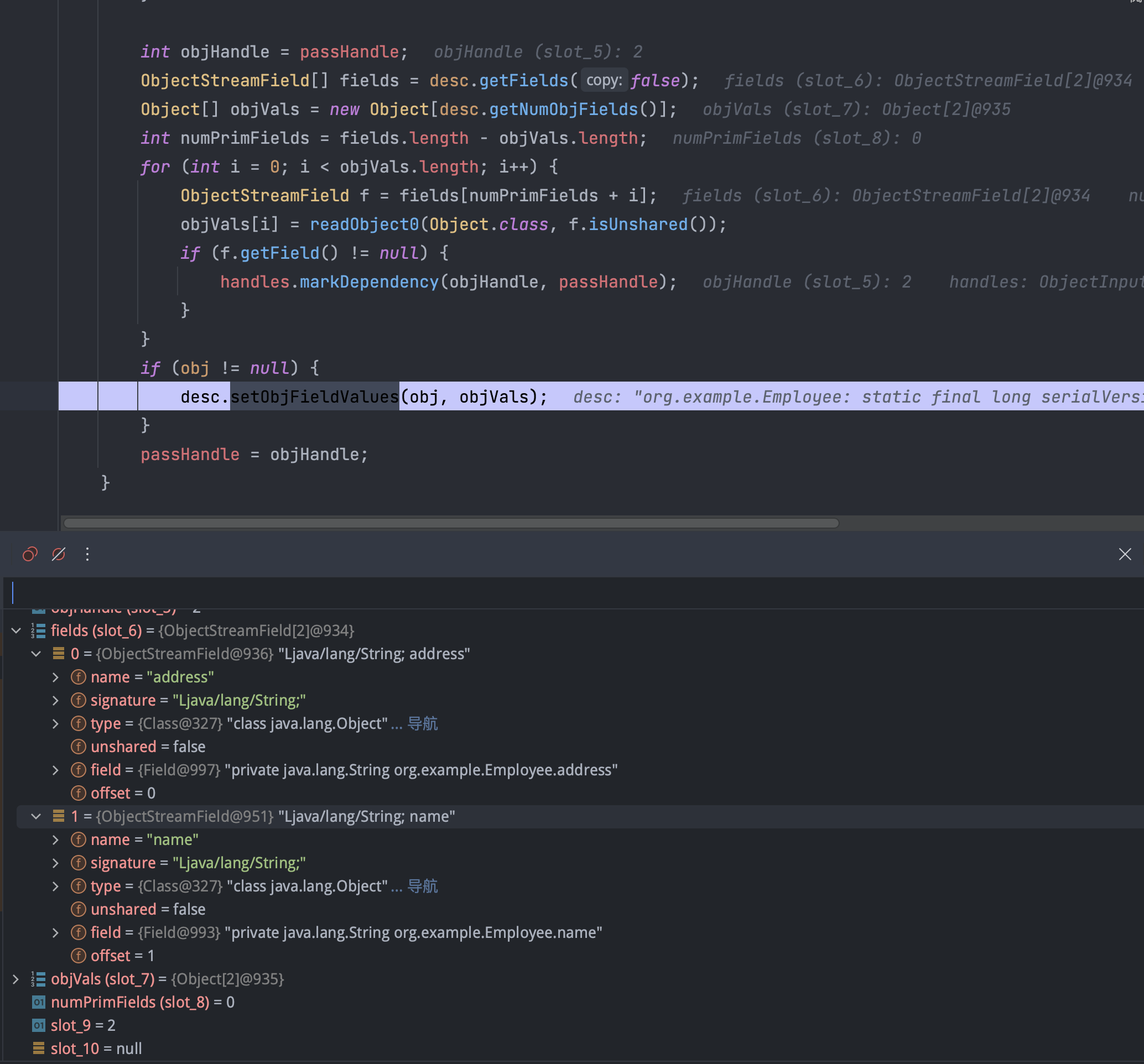The width and height of the screenshot is (1144, 1064).
Task: Collapse element 0 ObjectStreamField@936
Action: pos(37,654)
